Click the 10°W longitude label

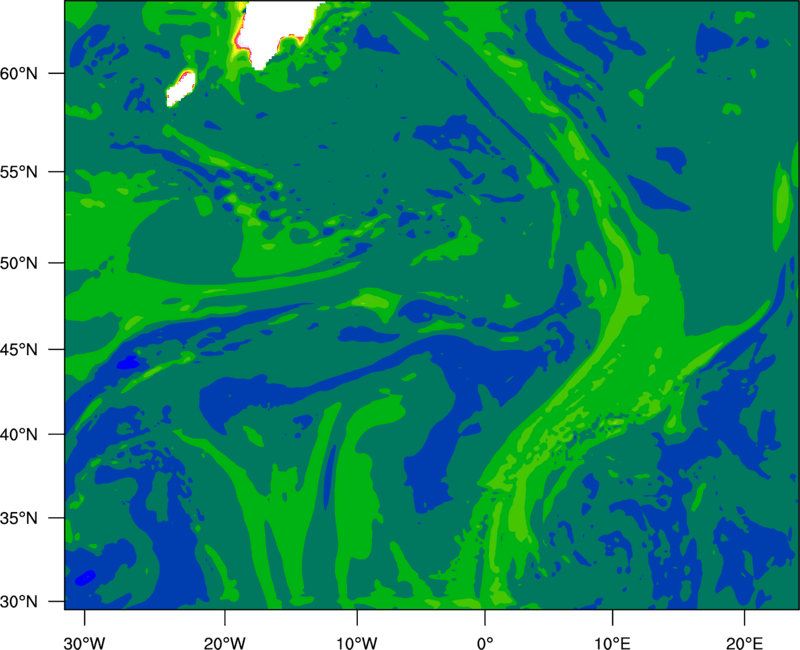pyautogui.click(x=357, y=643)
